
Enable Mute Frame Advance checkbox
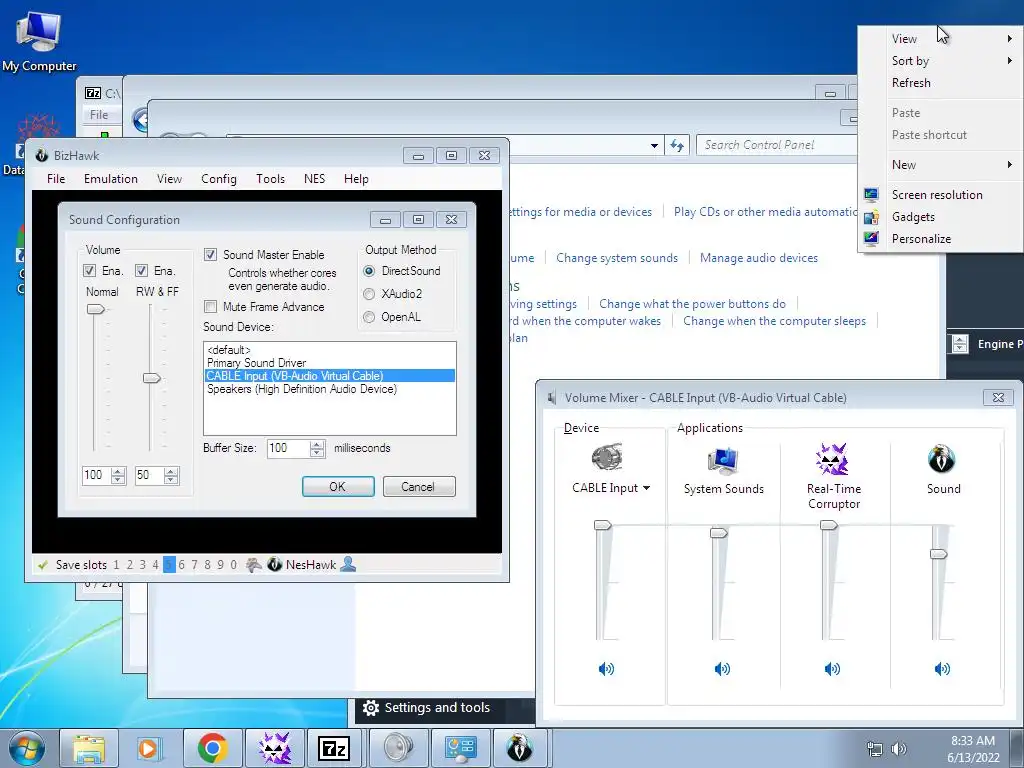click(210, 306)
